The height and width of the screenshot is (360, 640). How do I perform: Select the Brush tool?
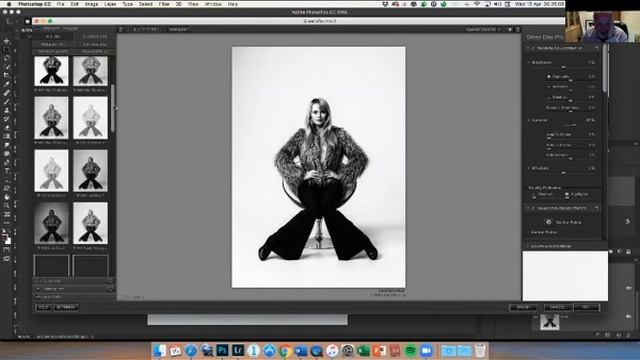click(x=7, y=102)
